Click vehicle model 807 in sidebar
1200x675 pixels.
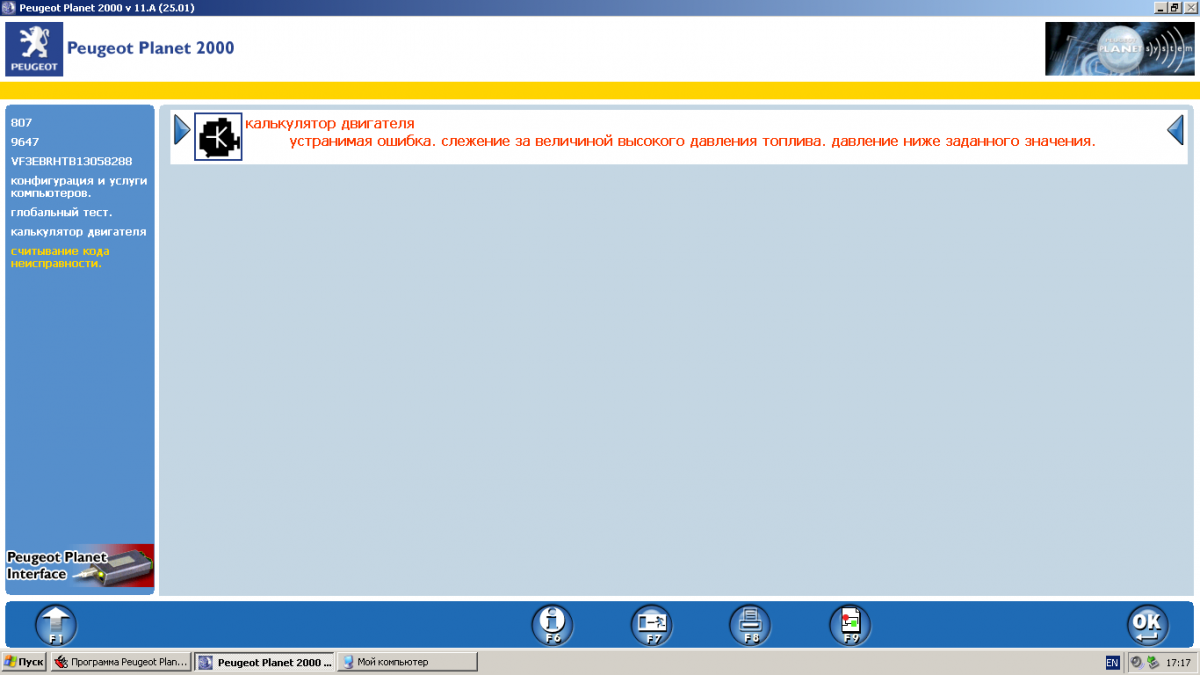[21, 122]
